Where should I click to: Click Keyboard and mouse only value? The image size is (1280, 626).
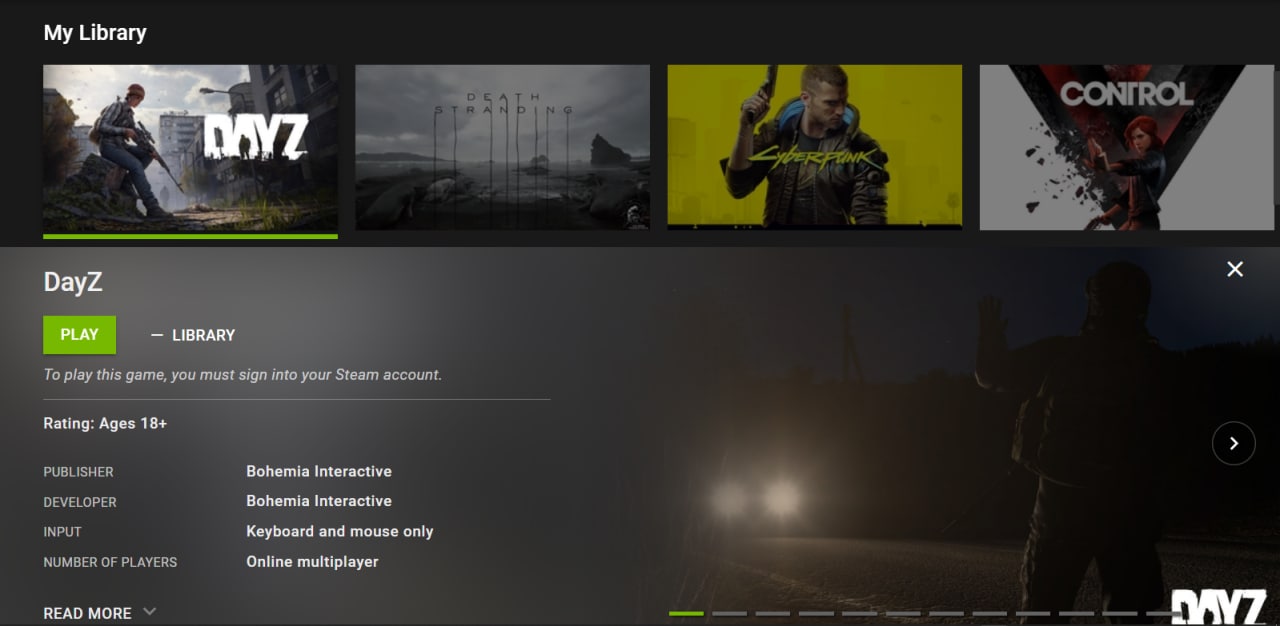(340, 531)
